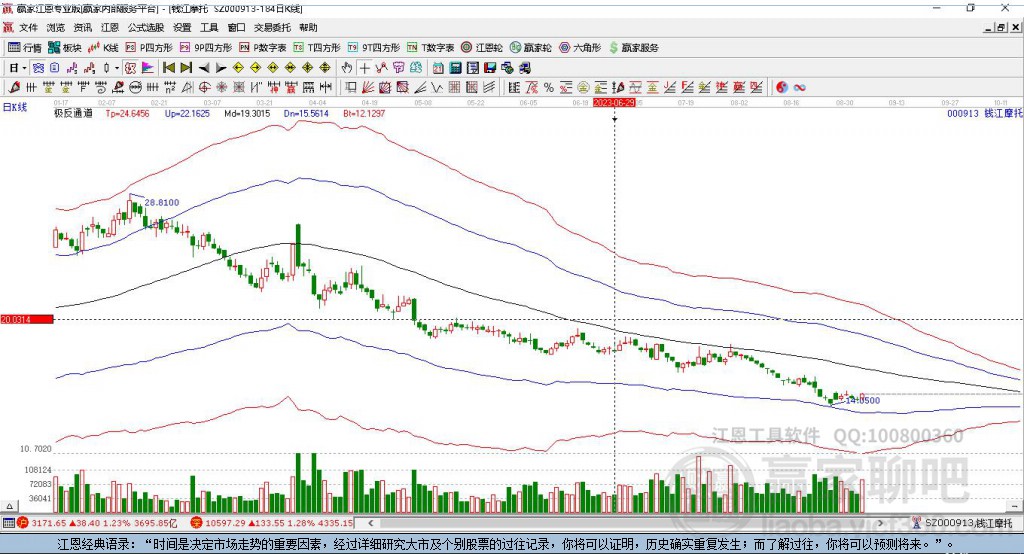
Task: Click Shenzhen index 10597.29 status entry
Action: 272,523
